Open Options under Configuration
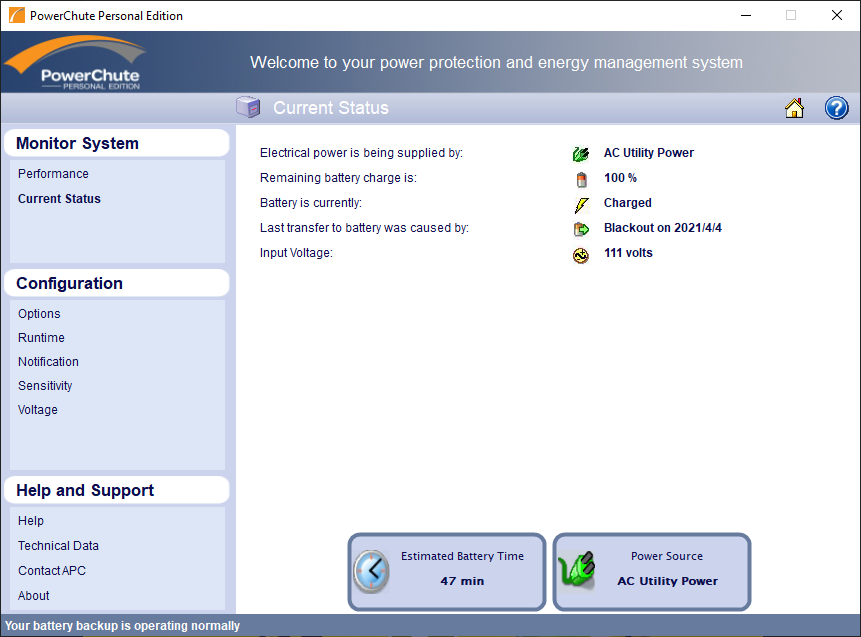Image resolution: width=861 pixels, height=637 pixels. [39, 314]
